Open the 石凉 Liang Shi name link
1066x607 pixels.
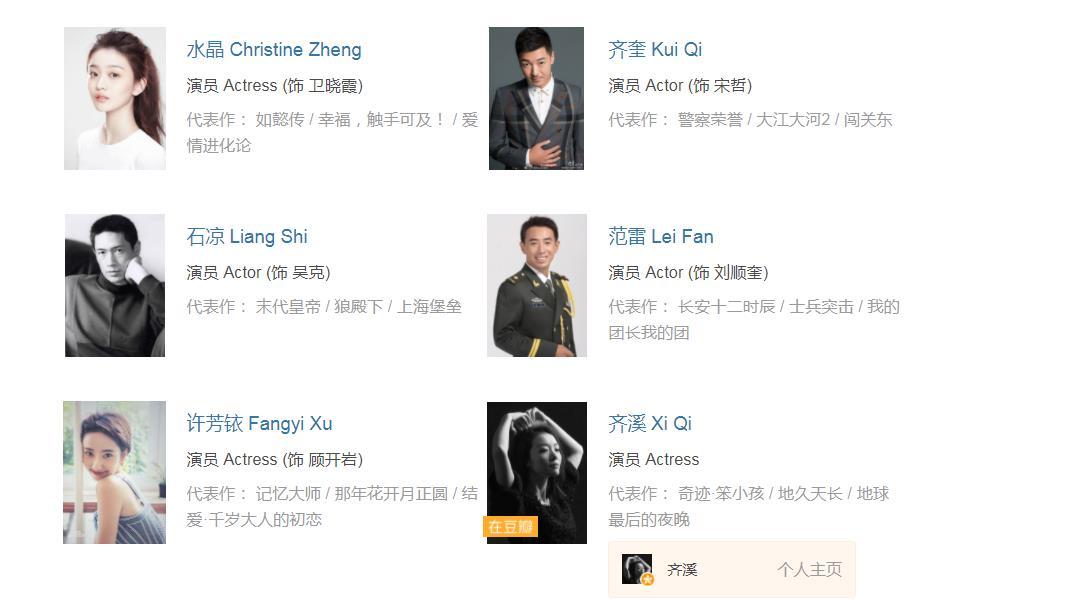[x=247, y=237]
